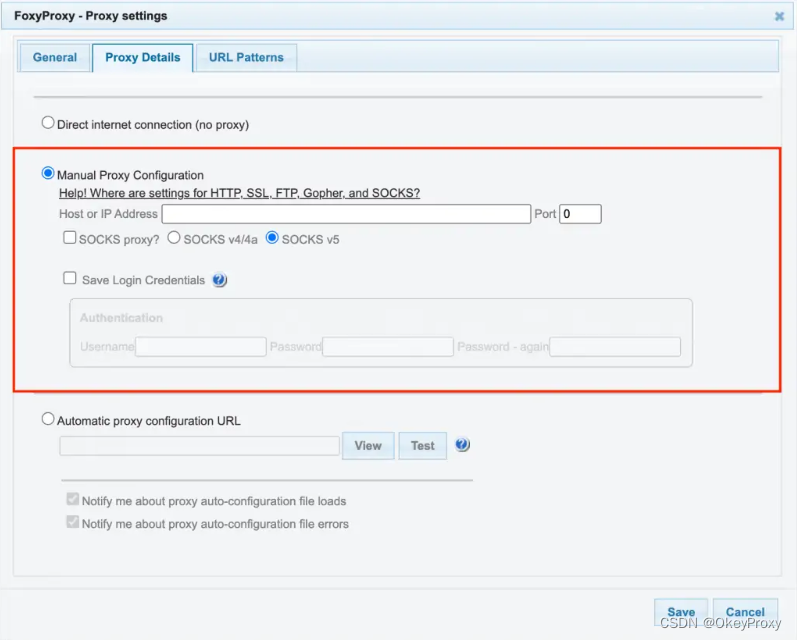Open help icon beside the Test button
Viewport: 797px width, 640px height.
[462, 445]
